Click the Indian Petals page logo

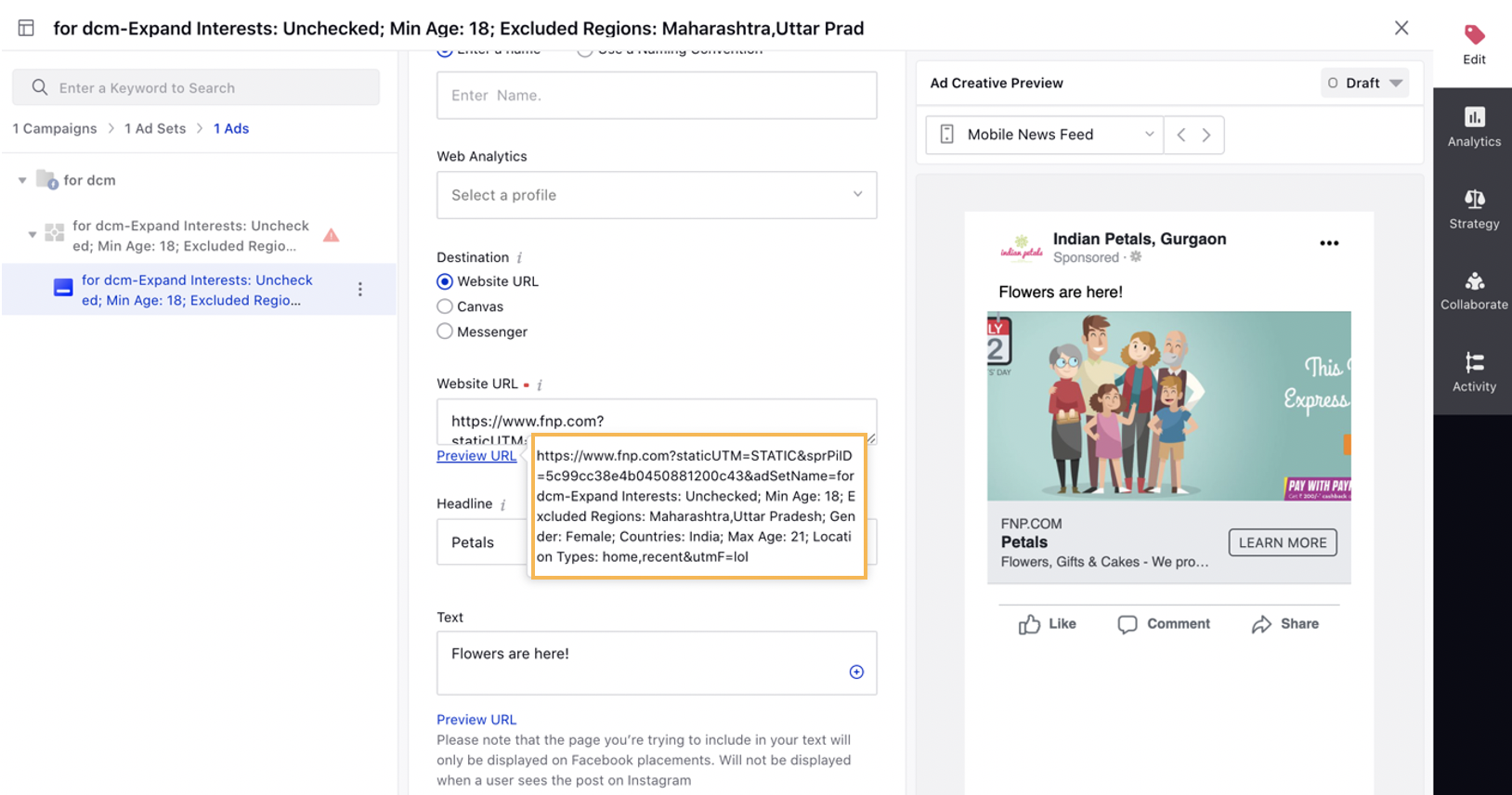point(1022,247)
